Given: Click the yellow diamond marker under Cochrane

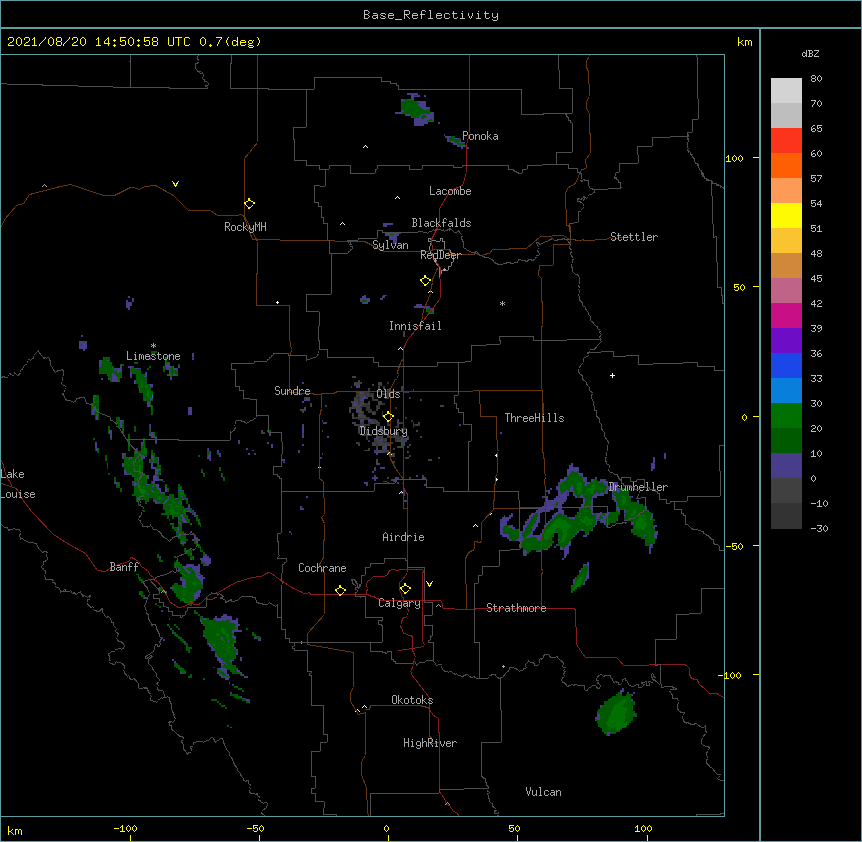Looking at the screenshot, I should pyautogui.click(x=340, y=590).
